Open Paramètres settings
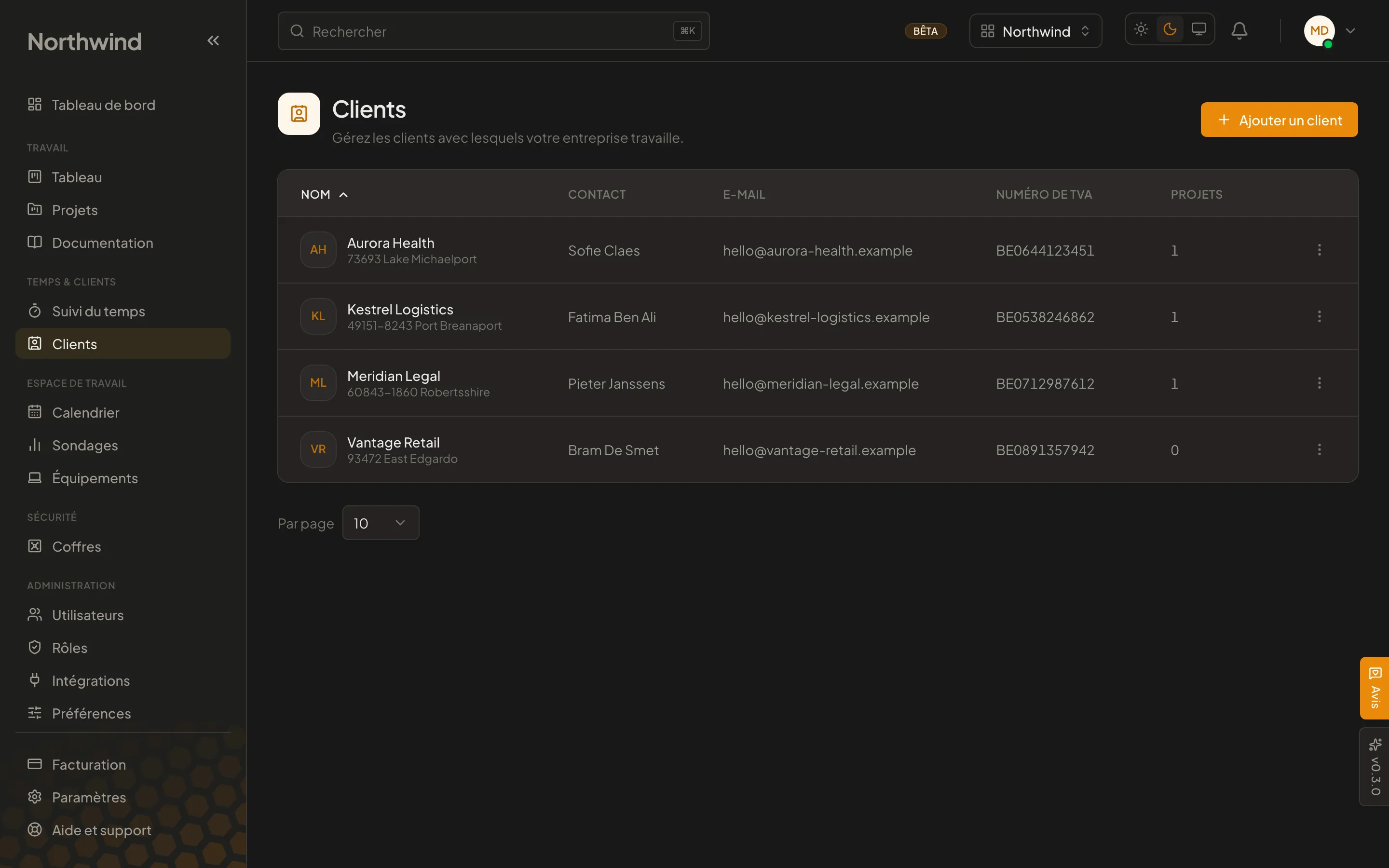The width and height of the screenshot is (1389, 868). coord(123,797)
